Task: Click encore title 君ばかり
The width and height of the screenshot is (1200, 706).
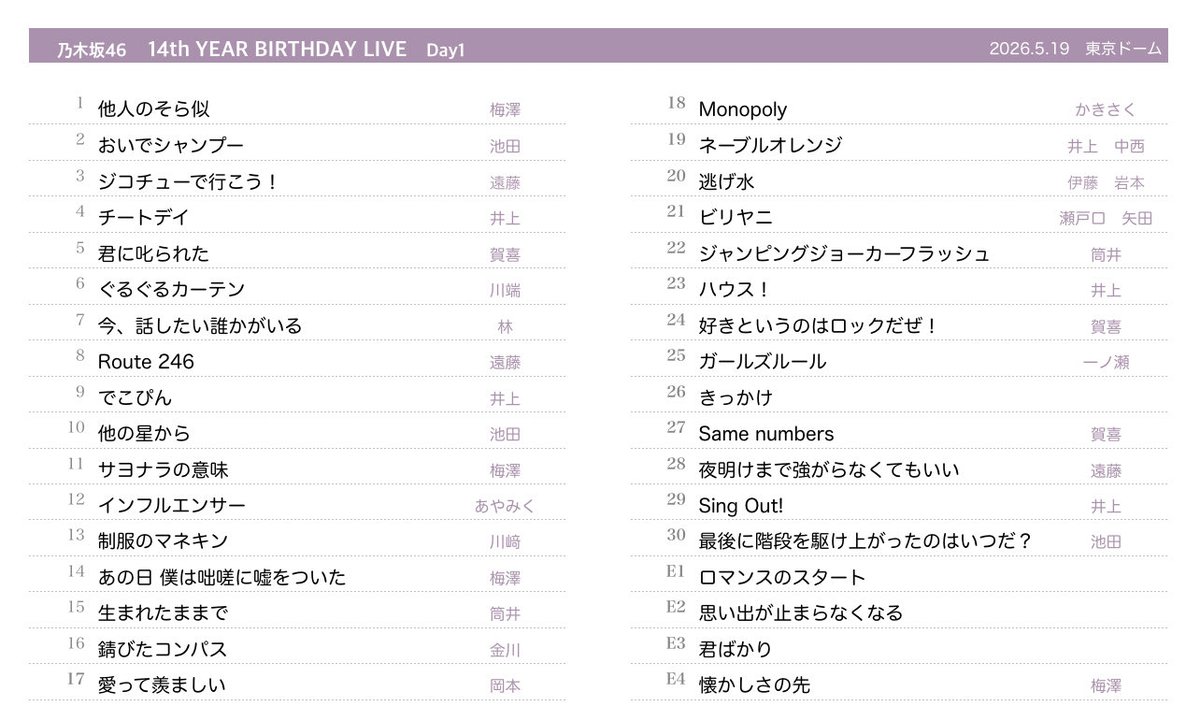Action: [x=735, y=649]
